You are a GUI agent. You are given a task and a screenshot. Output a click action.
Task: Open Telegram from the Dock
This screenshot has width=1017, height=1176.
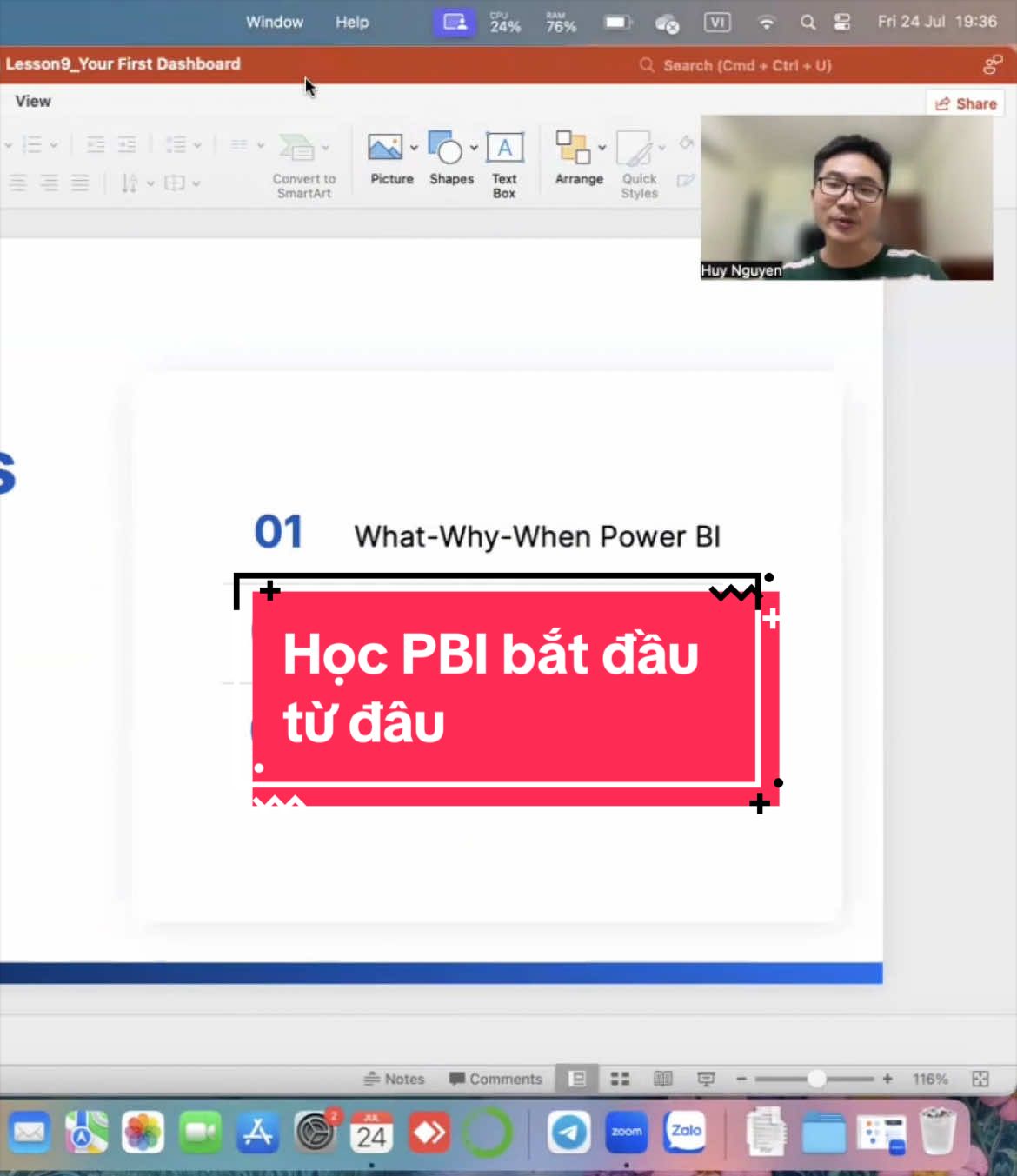pos(569,1132)
